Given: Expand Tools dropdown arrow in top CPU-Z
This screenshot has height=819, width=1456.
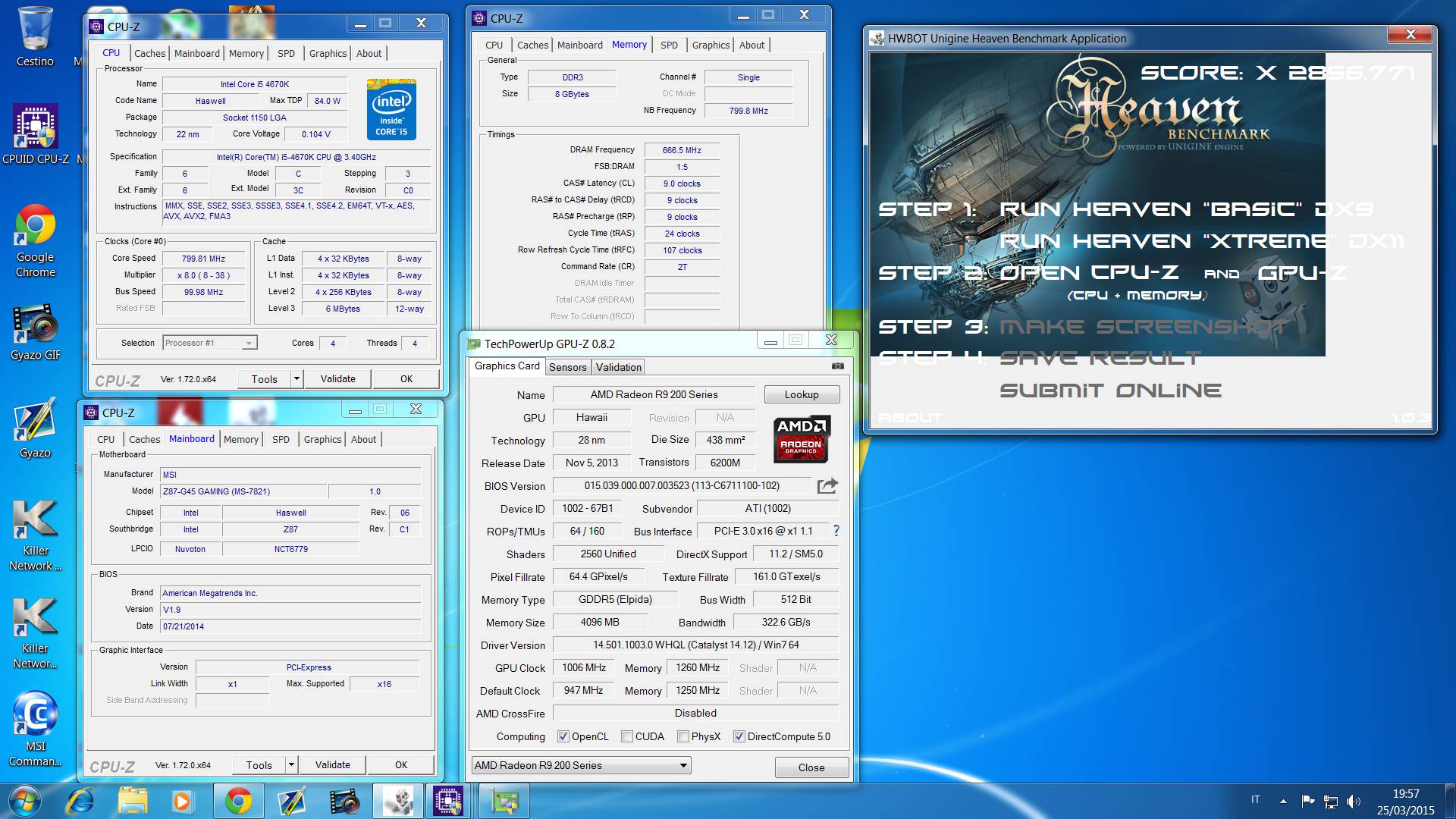Looking at the screenshot, I should pos(297,378).
